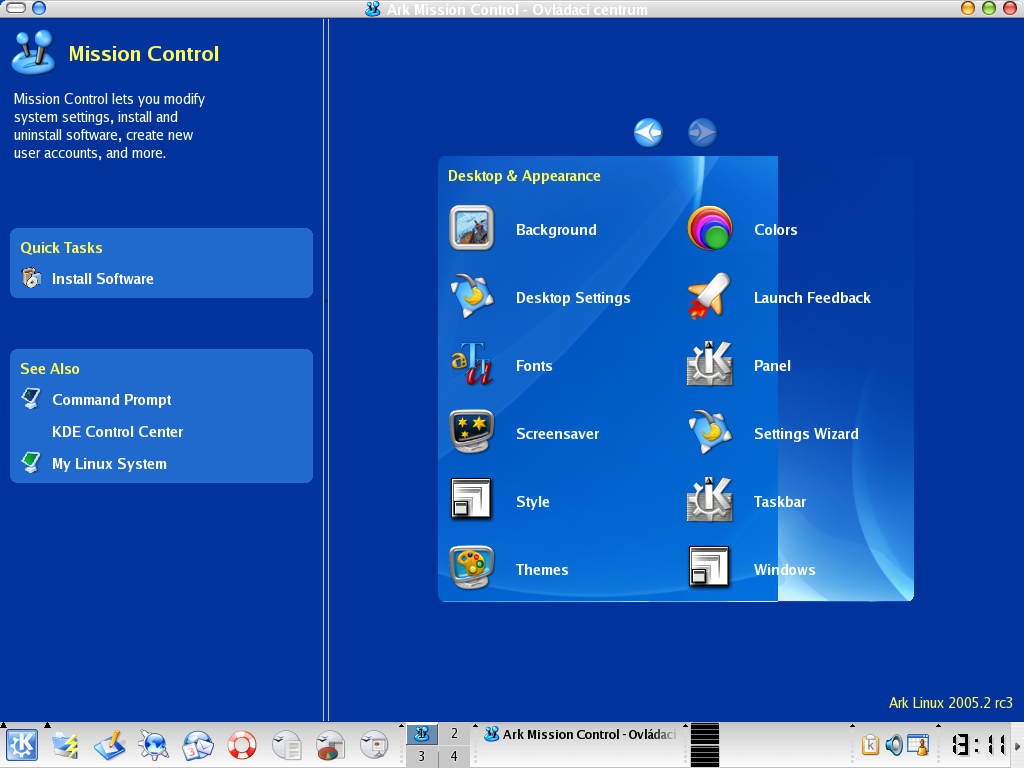The height and width of the screenshot is (768, 1024).
Task: Switch to virtual desktop 2
Action: (454, 733)
